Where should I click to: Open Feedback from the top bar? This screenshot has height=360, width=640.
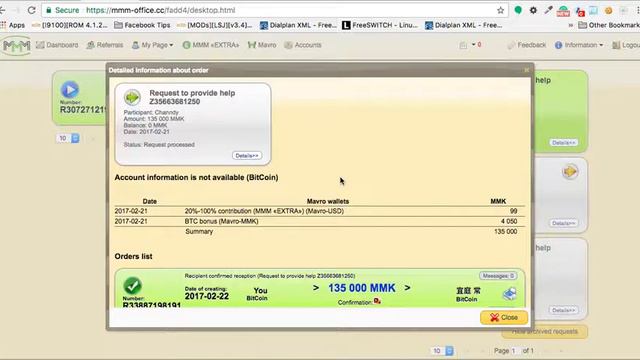click(x=527, y=45)
